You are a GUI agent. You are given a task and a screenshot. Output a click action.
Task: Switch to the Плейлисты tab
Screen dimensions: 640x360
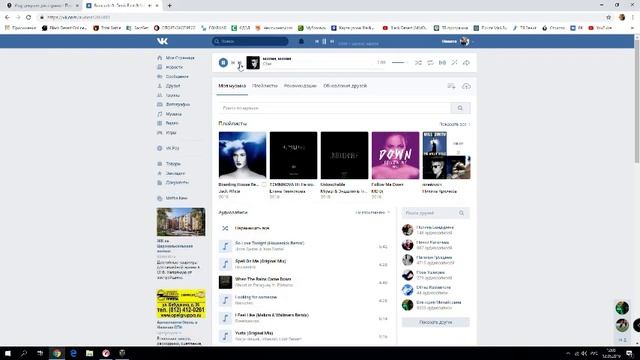pos(264,86)
